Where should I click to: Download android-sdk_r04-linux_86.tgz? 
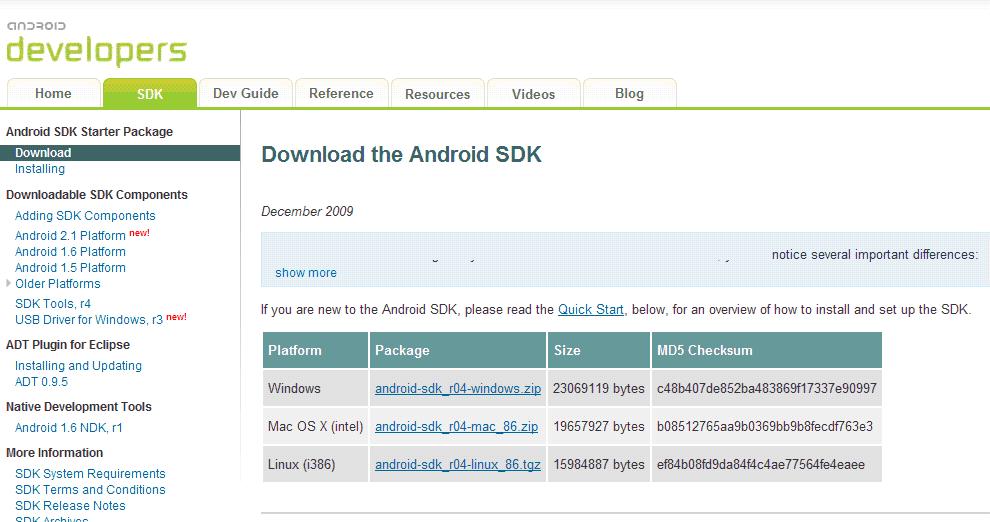click(458, 465)
